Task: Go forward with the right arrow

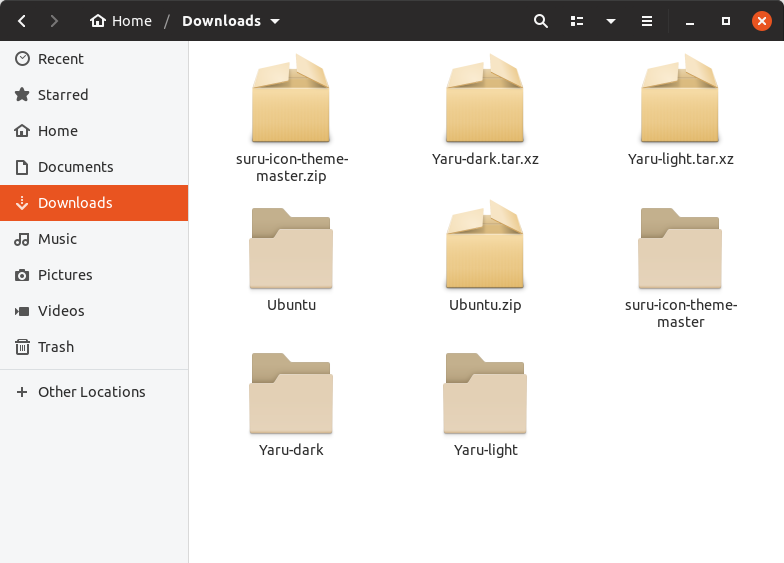Action: (x=54, y=21)
